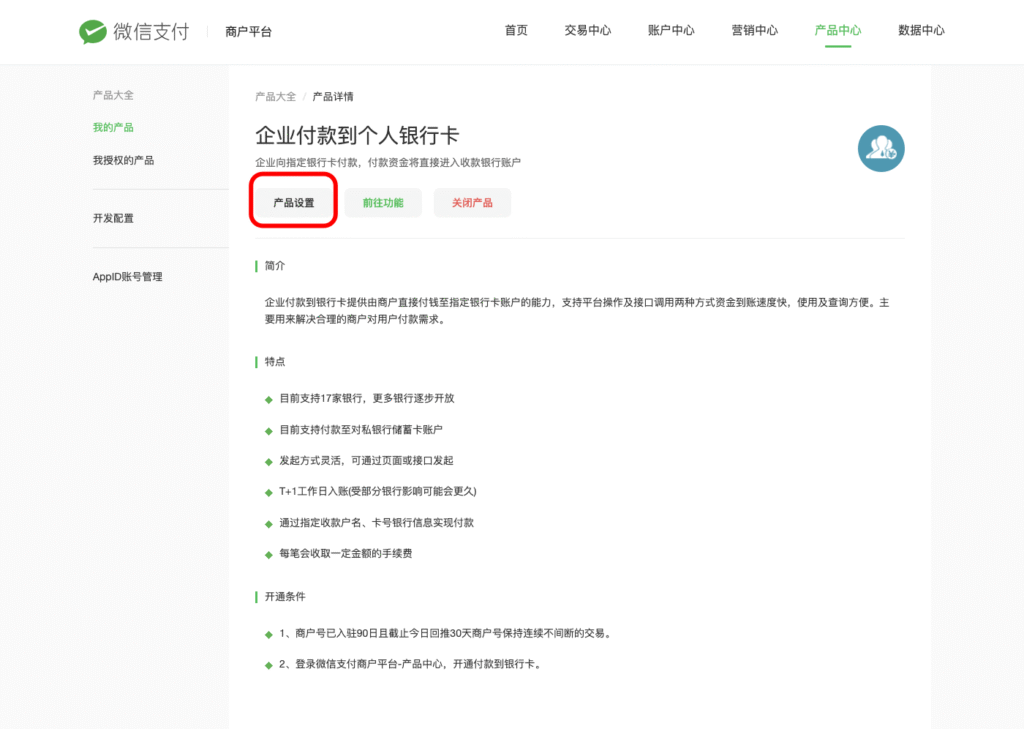The height and width of the screenshot is (729, 1024).
Task: Open 数据中心 from the navigation bar
Action: [x=921, y=30]
